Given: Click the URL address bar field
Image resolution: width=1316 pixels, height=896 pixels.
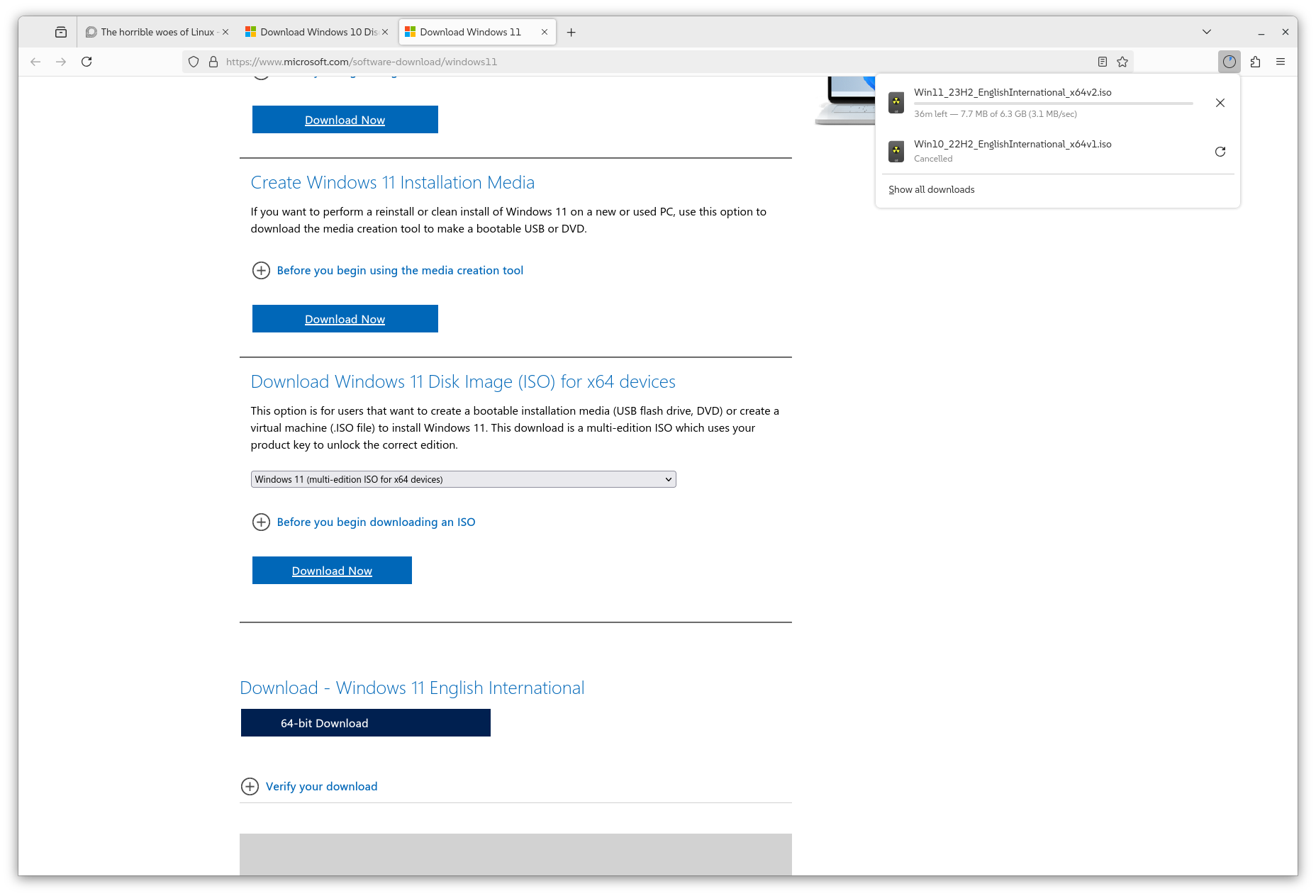Looking at the screenshot, I should coord(638,62).
